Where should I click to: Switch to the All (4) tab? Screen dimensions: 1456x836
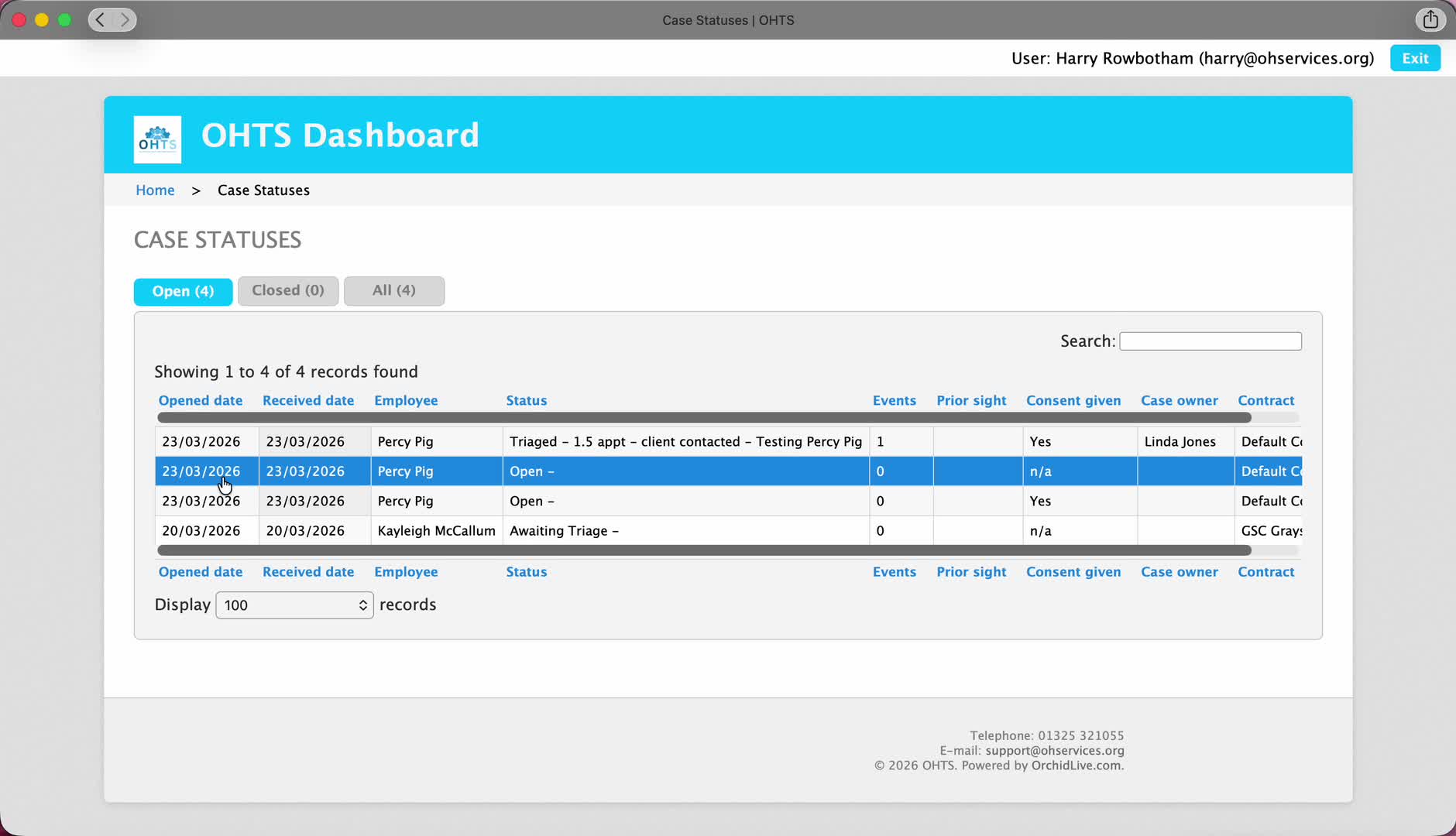click(393, 291)
